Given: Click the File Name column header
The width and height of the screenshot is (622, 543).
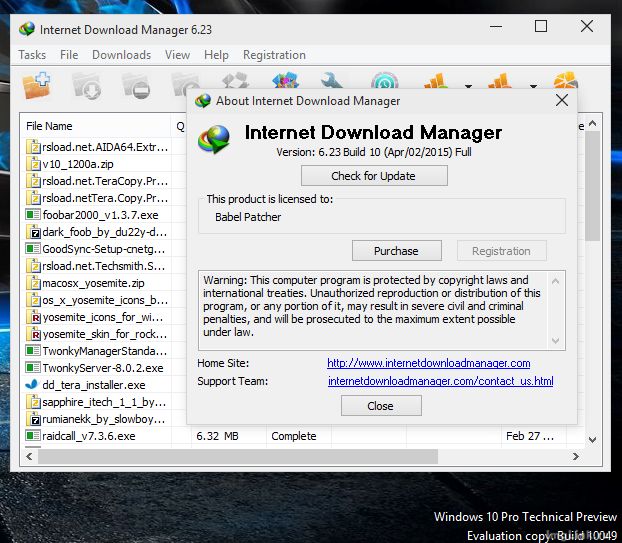Looking at the screenshot, I should 95,126.
